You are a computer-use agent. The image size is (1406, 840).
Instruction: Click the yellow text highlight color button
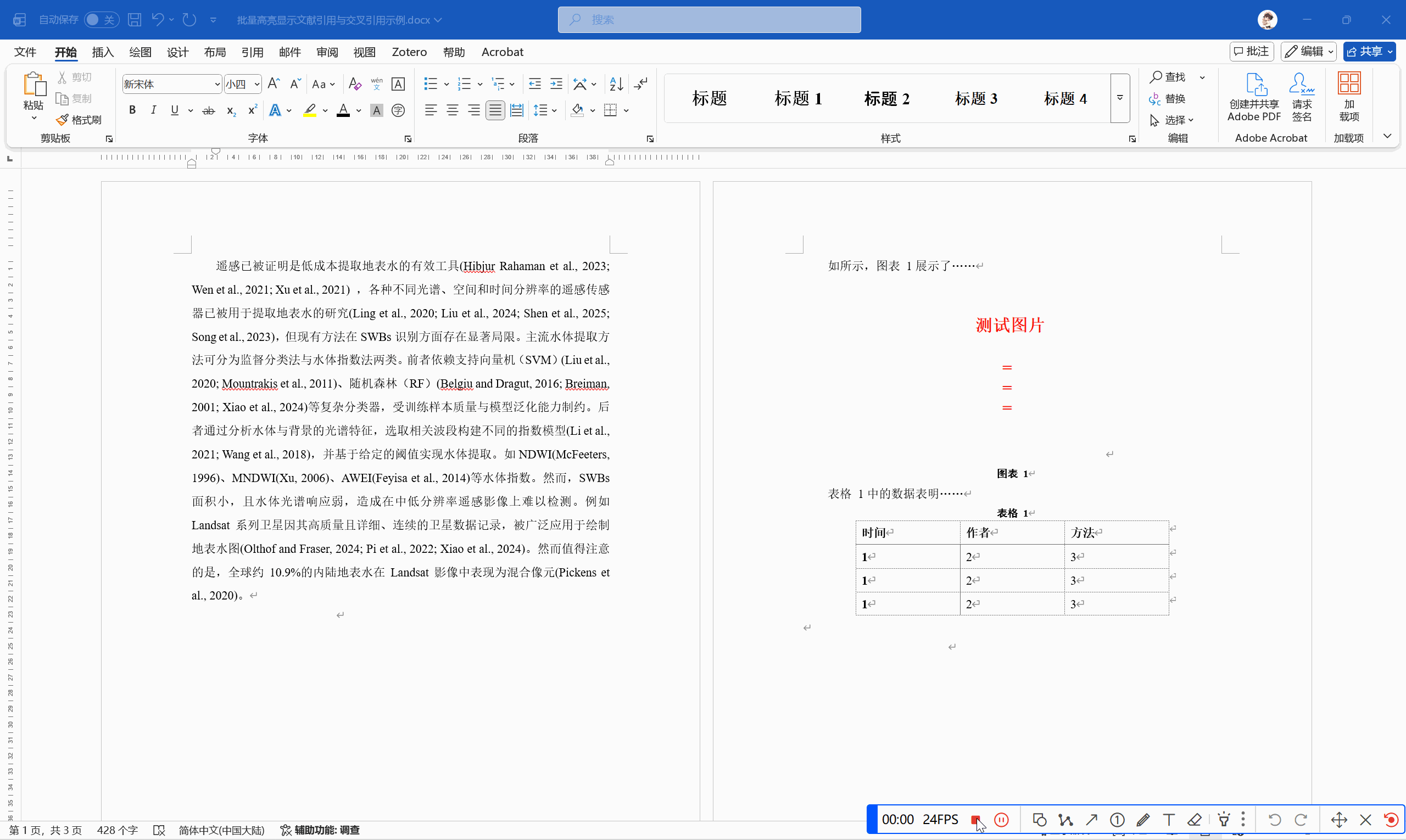click(x=310, y=110)
